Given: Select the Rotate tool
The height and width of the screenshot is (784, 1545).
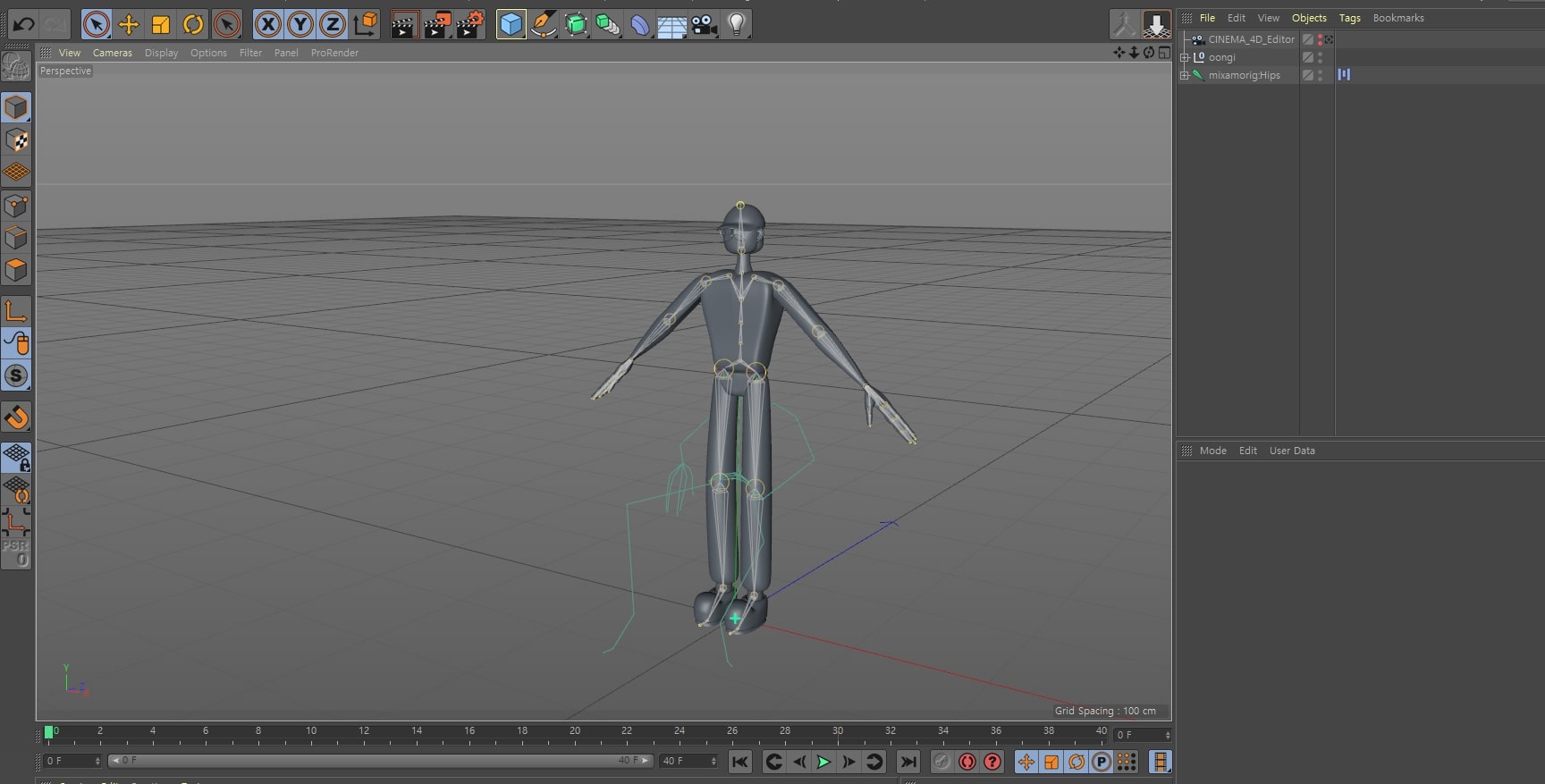Looking at the screenshot, I should pos(193,24).
